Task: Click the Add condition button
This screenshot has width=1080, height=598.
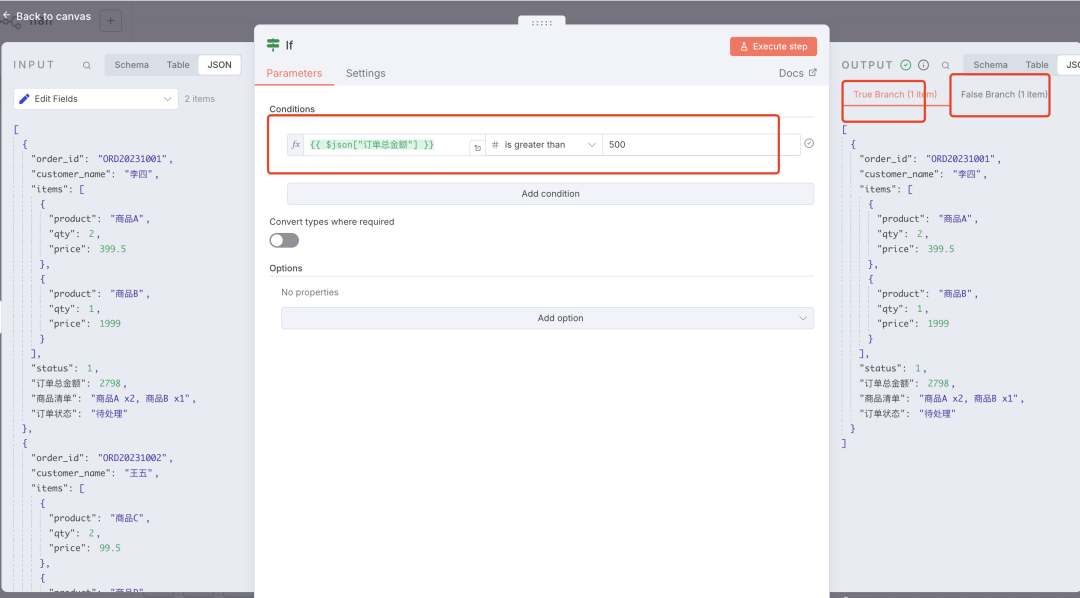Action: [x=550, y=194]
